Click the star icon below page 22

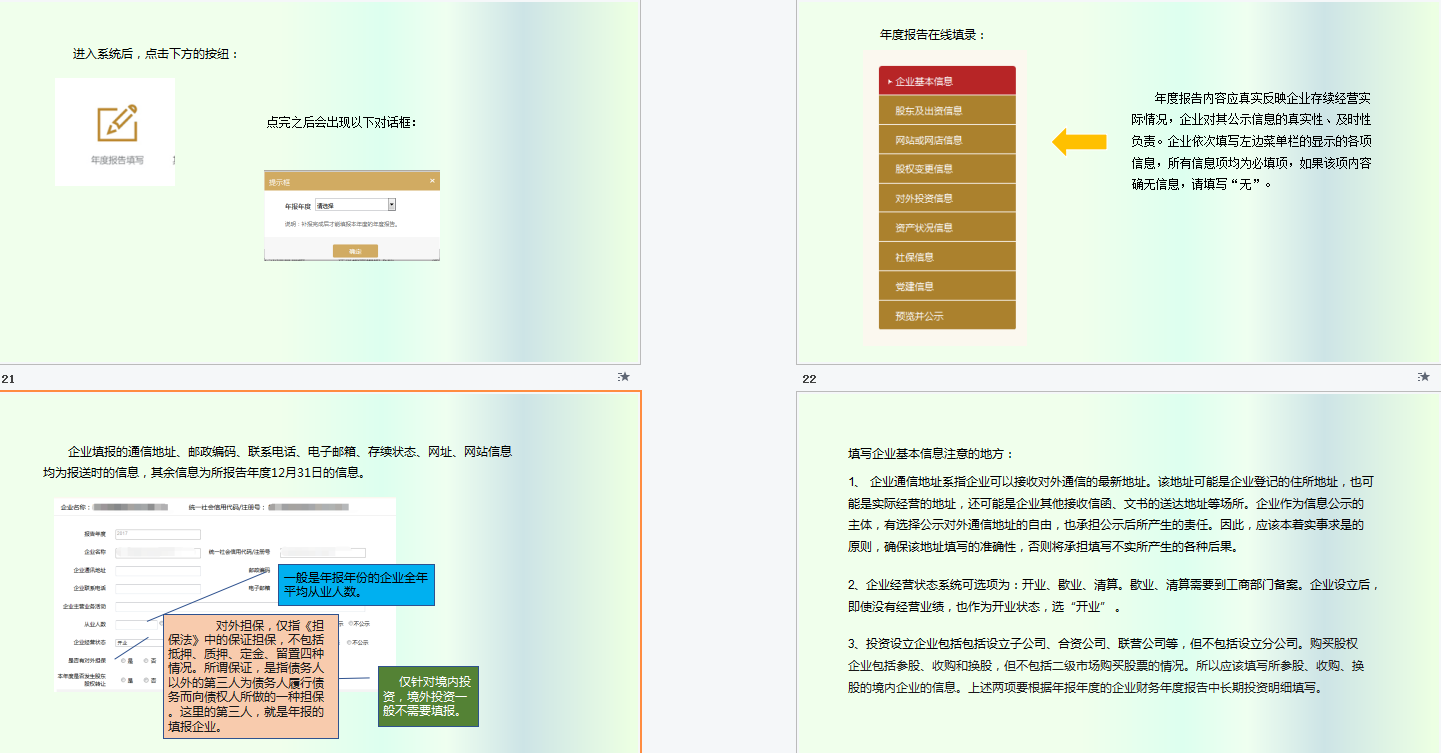coord(1426,377)
